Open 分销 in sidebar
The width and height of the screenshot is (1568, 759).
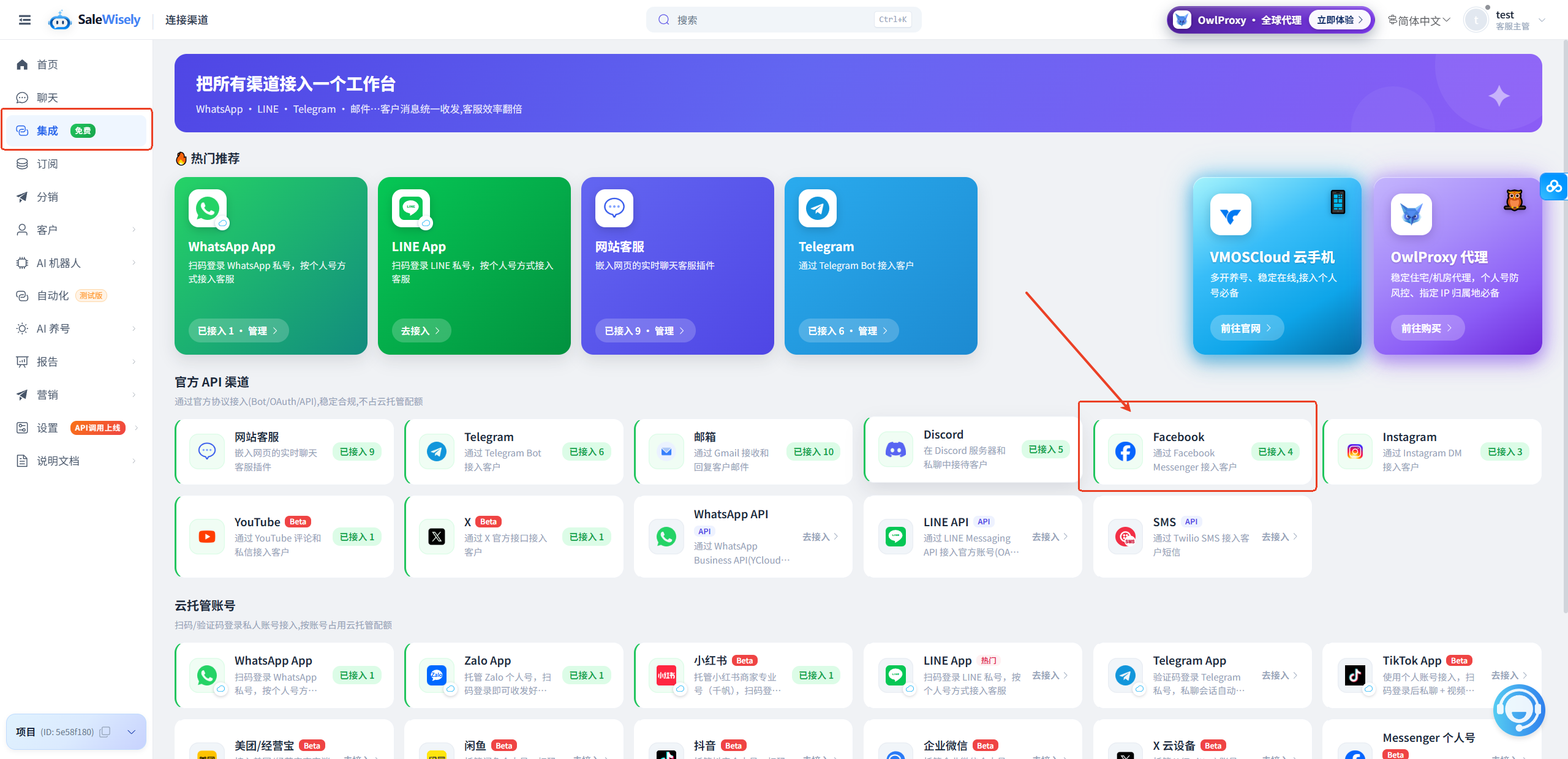(x=76, y=197)
